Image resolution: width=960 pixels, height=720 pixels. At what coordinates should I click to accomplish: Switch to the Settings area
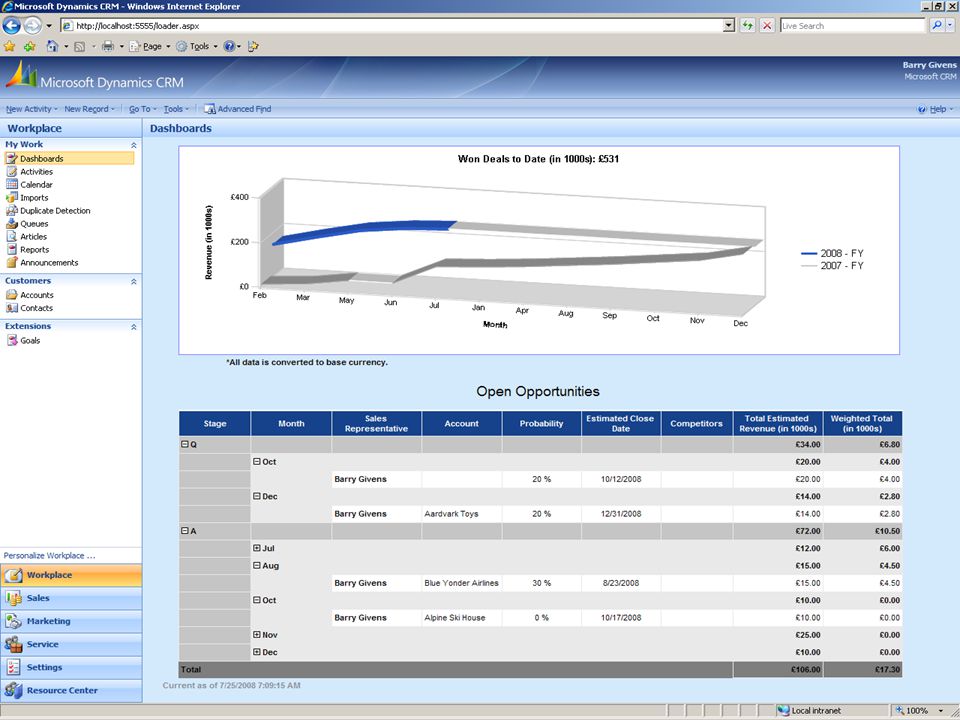pyautogui.click(x=71, y=667)
